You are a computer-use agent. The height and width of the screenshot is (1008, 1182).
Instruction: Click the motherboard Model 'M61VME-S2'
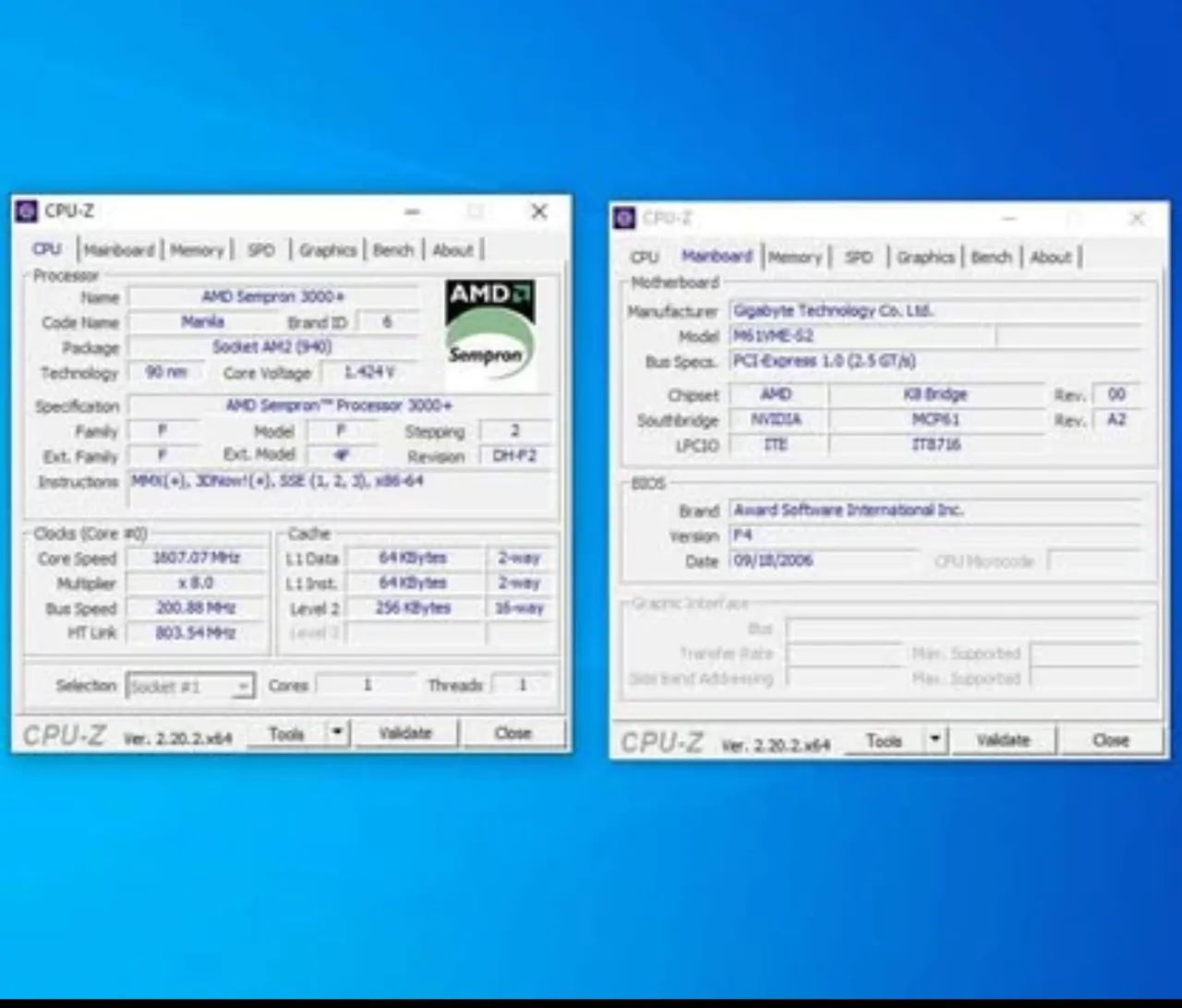pyautogui.click(x=862, y=336)
